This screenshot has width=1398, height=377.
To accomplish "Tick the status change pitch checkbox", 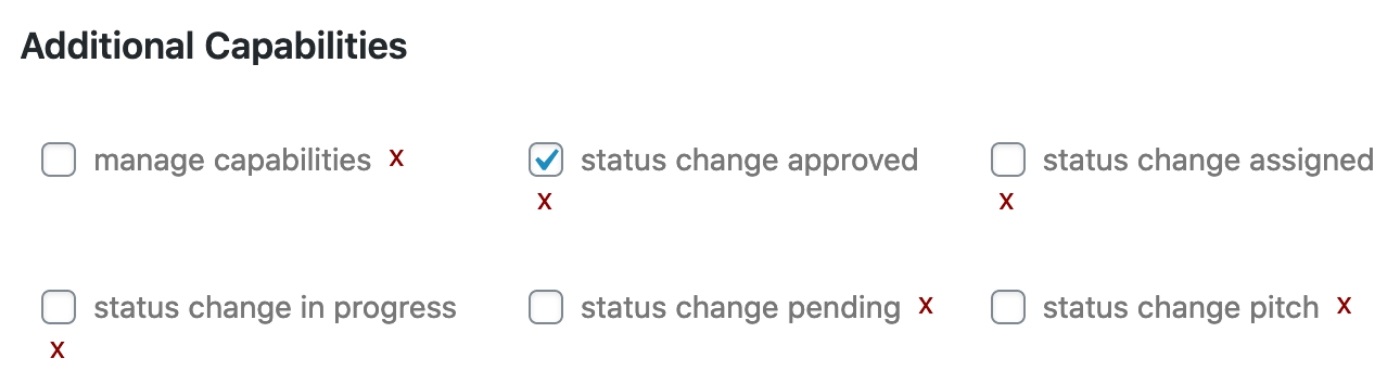I will click(x=1008, y=308).
